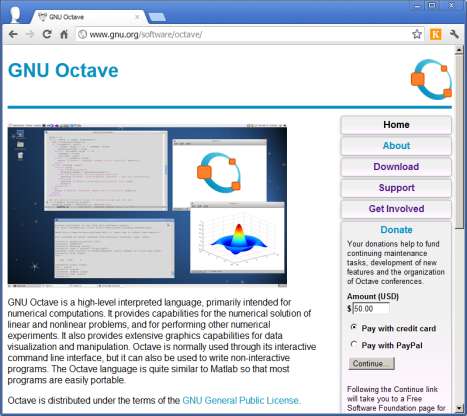Open the Support navigation item
Viewport: 467px width, 416px height.
click(x=396, y=188)
